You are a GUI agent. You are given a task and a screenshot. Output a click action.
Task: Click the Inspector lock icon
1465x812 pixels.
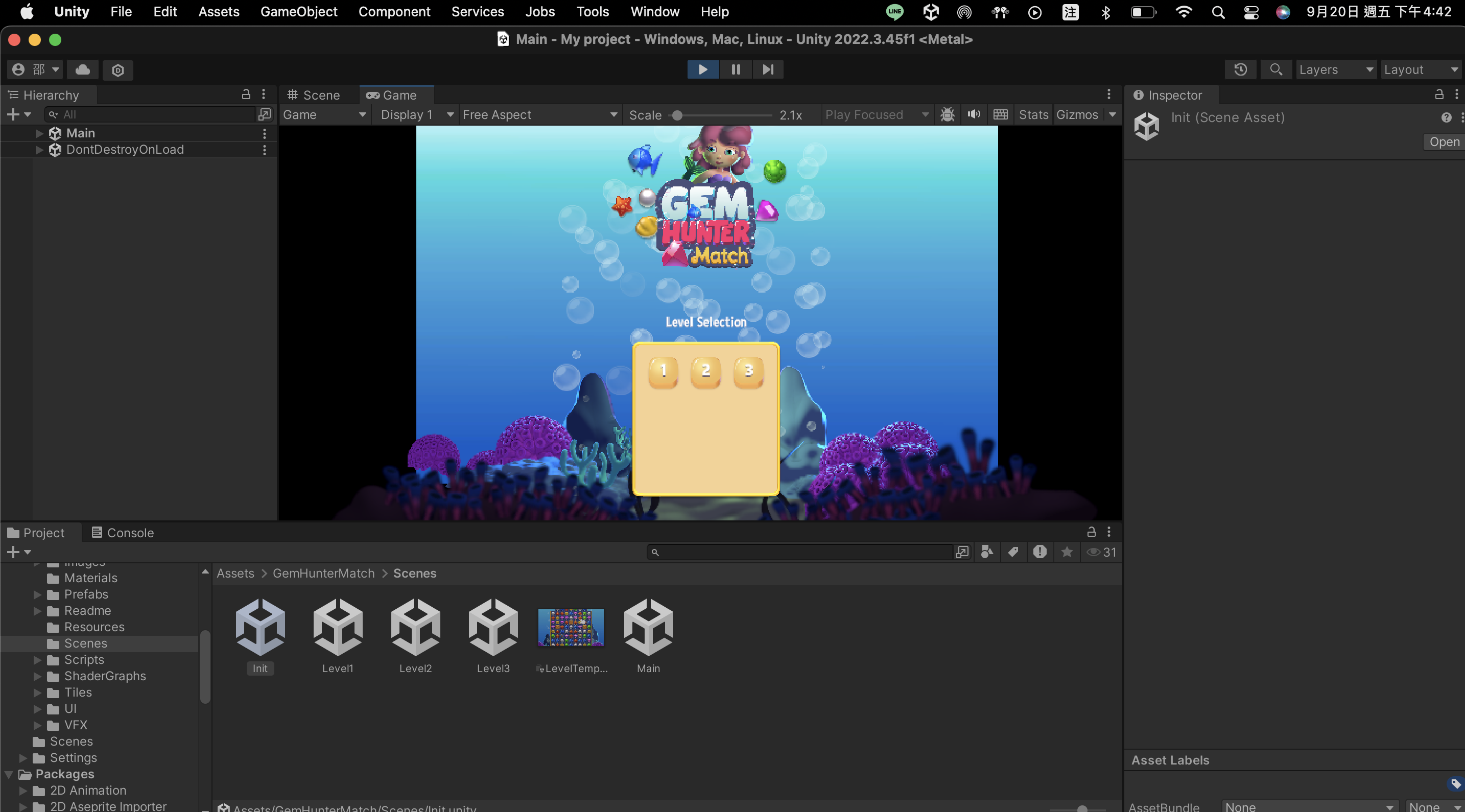(1439, 94)
